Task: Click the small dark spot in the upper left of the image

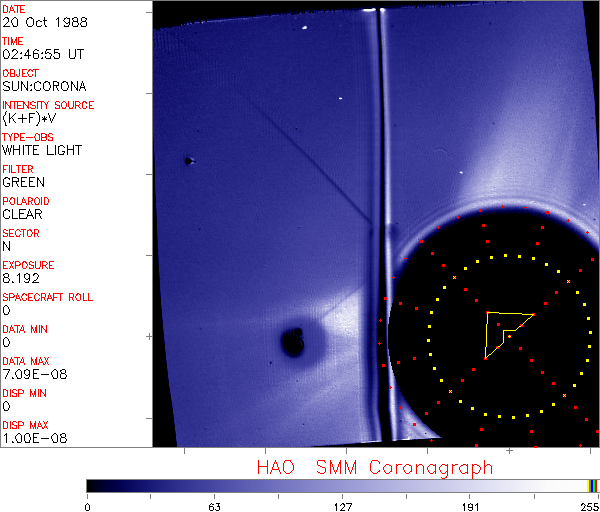Action: 187,160
